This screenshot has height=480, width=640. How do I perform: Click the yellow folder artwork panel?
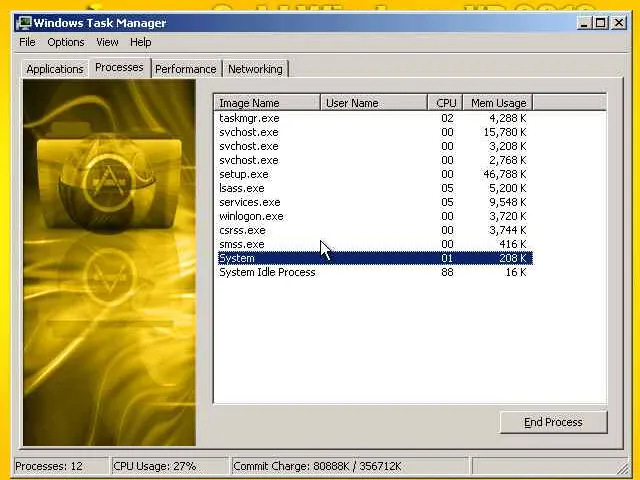tap(109, 262)
